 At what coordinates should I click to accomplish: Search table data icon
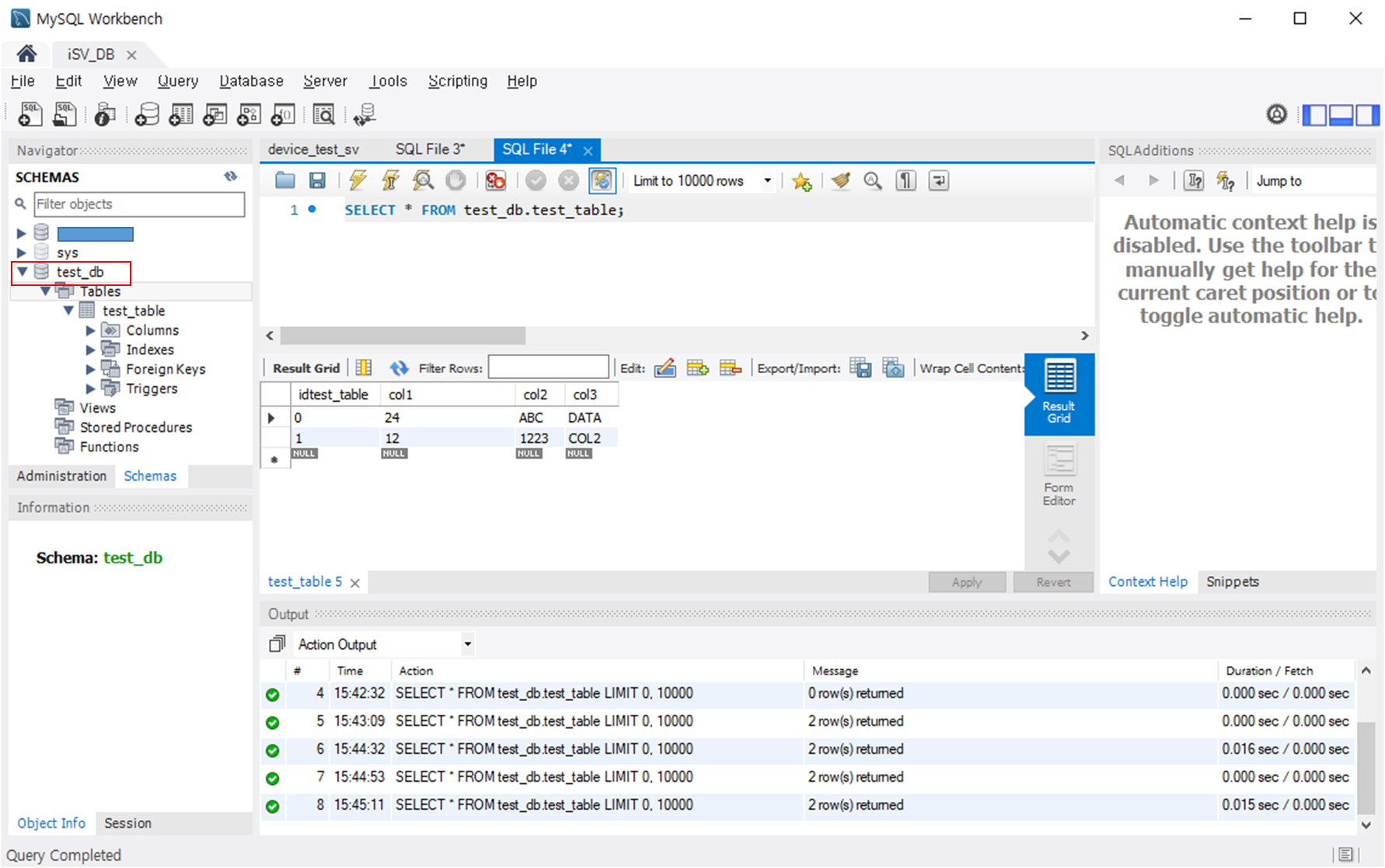[x=323, y=114]
